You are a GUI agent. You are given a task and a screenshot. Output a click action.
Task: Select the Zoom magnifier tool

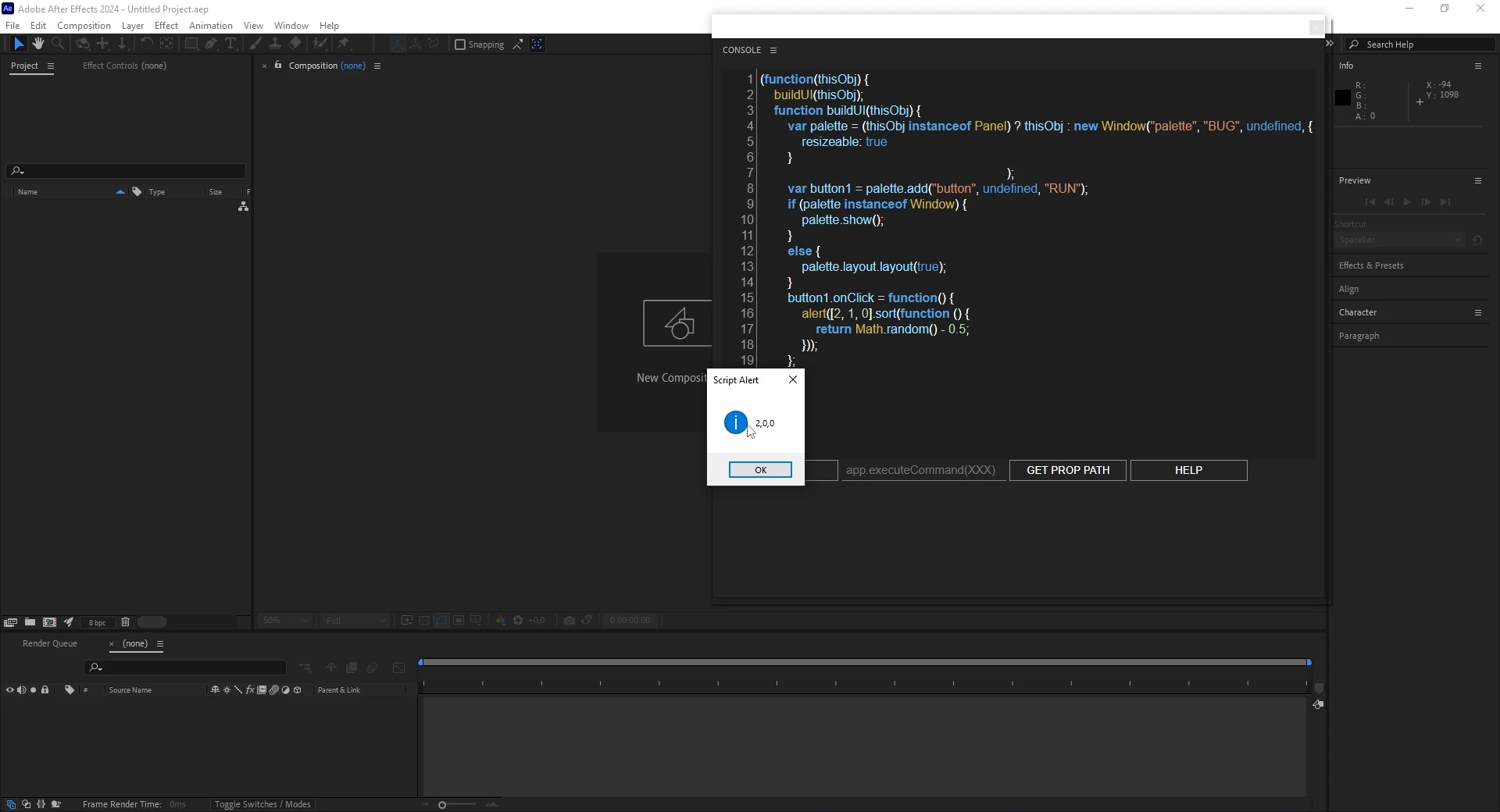[58, 45]
